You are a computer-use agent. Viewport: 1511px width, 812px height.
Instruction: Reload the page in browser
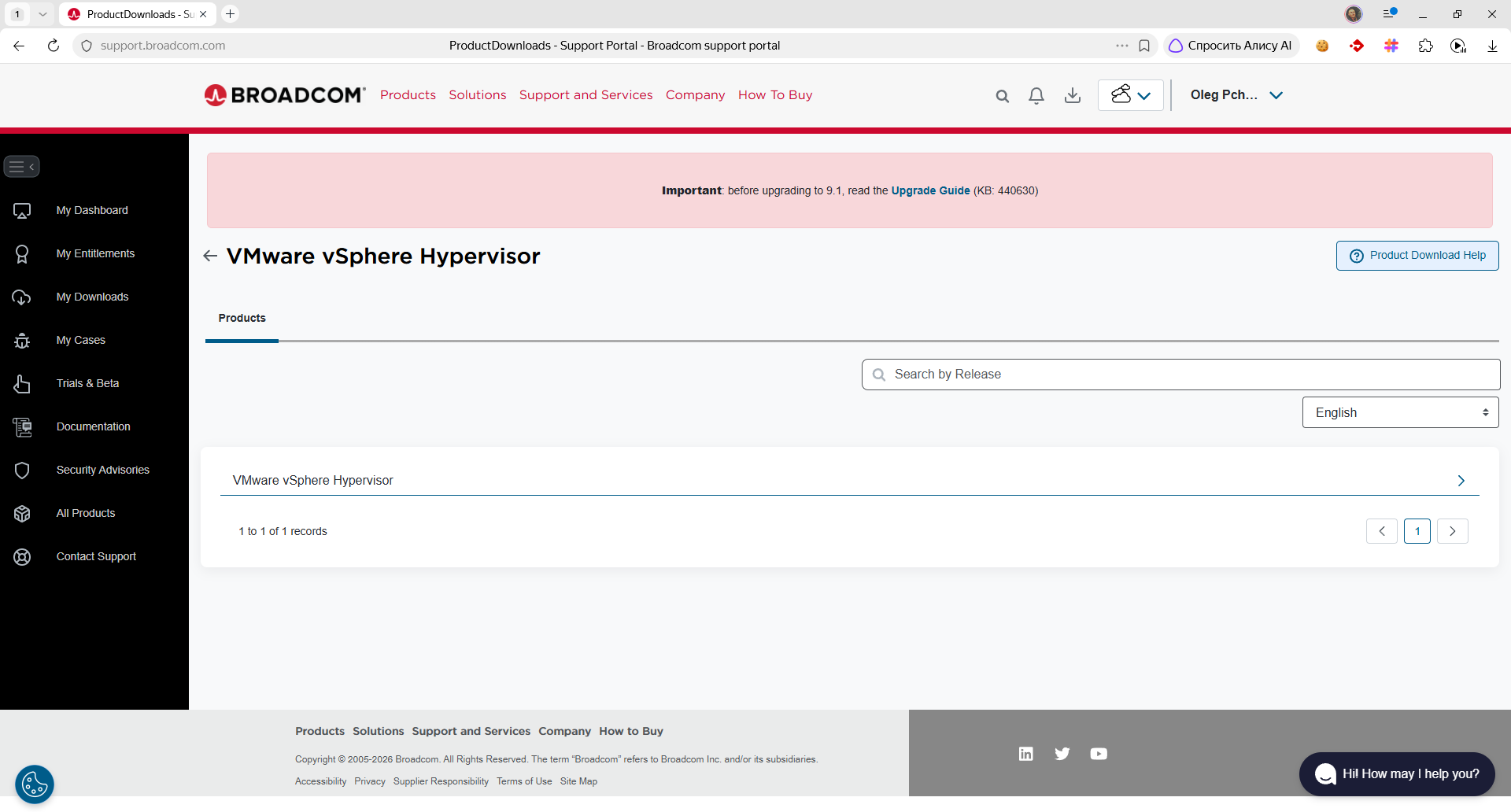click(x=54, y=46)
